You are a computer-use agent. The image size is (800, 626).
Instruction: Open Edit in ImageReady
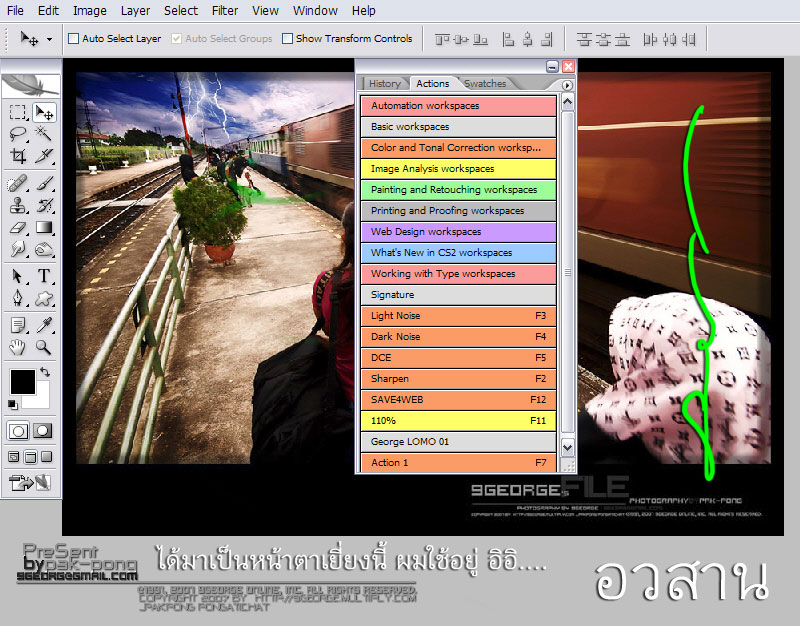coord(31,482)
